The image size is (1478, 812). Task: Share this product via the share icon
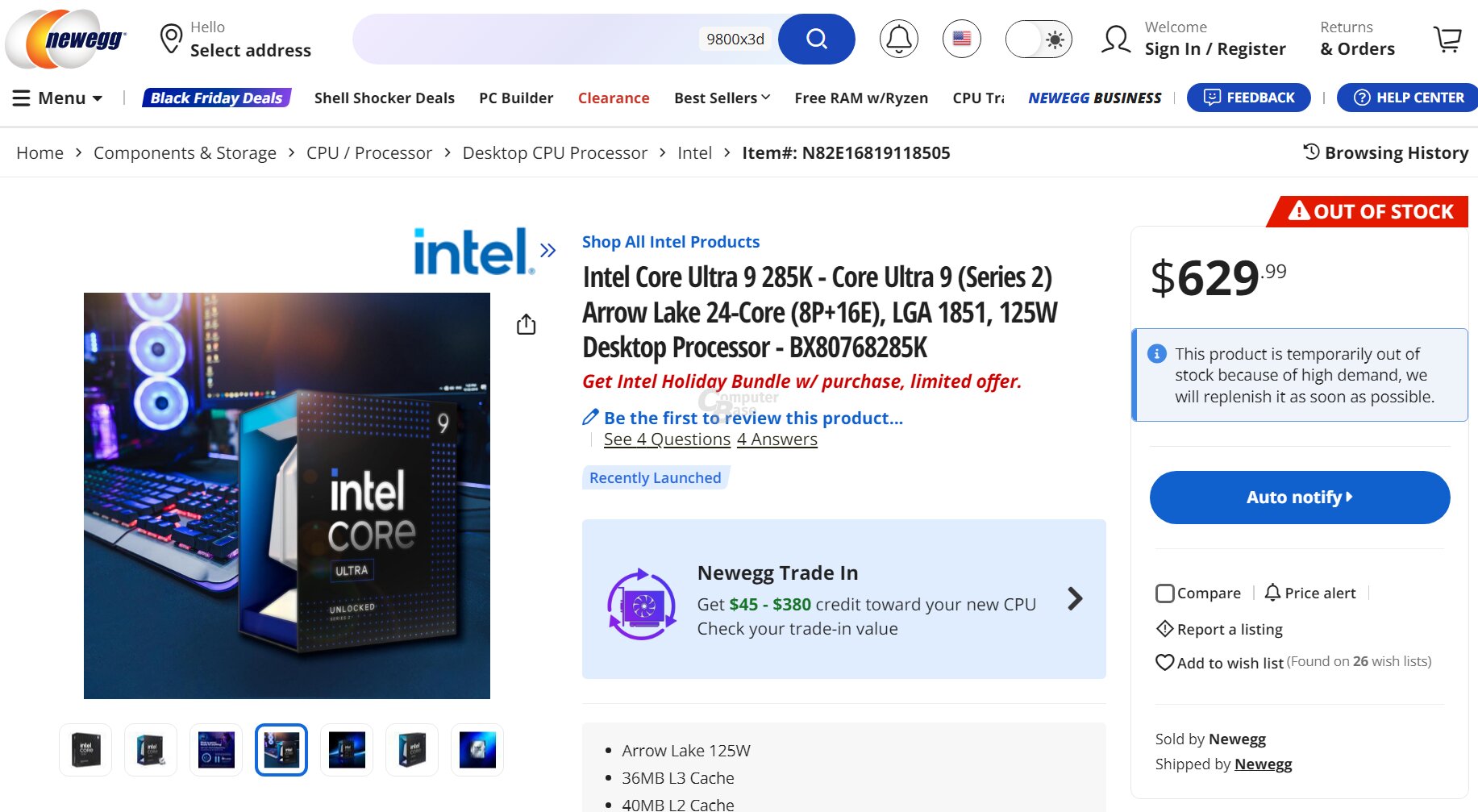(x=526, y=323)
